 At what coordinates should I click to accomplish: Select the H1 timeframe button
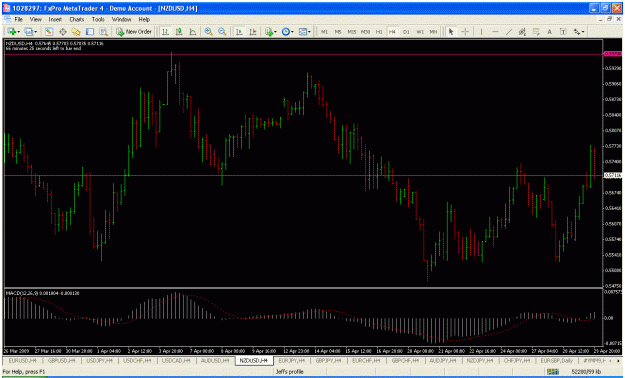pos(379,32)
